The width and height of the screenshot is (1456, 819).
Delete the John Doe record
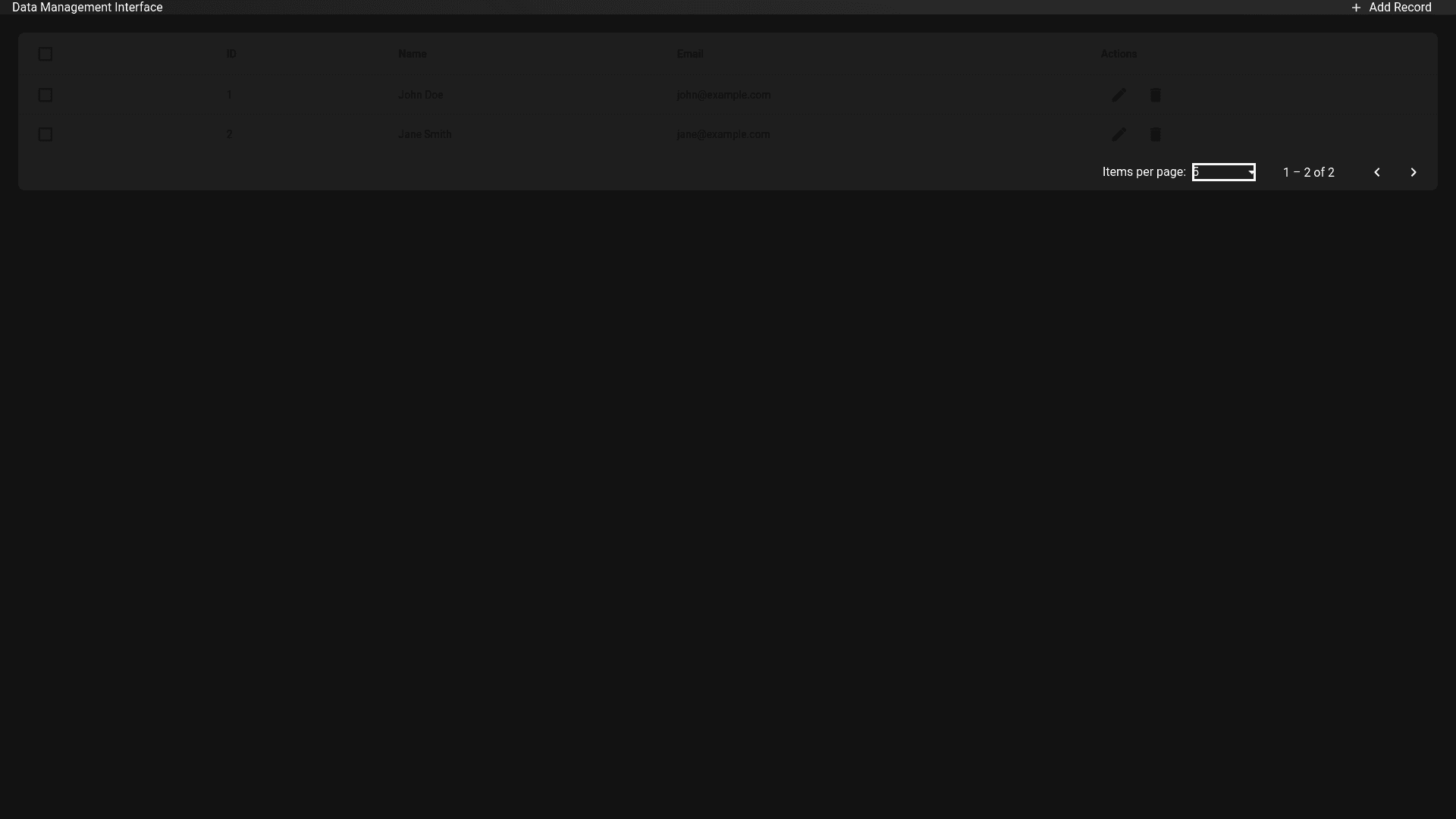1155,95
